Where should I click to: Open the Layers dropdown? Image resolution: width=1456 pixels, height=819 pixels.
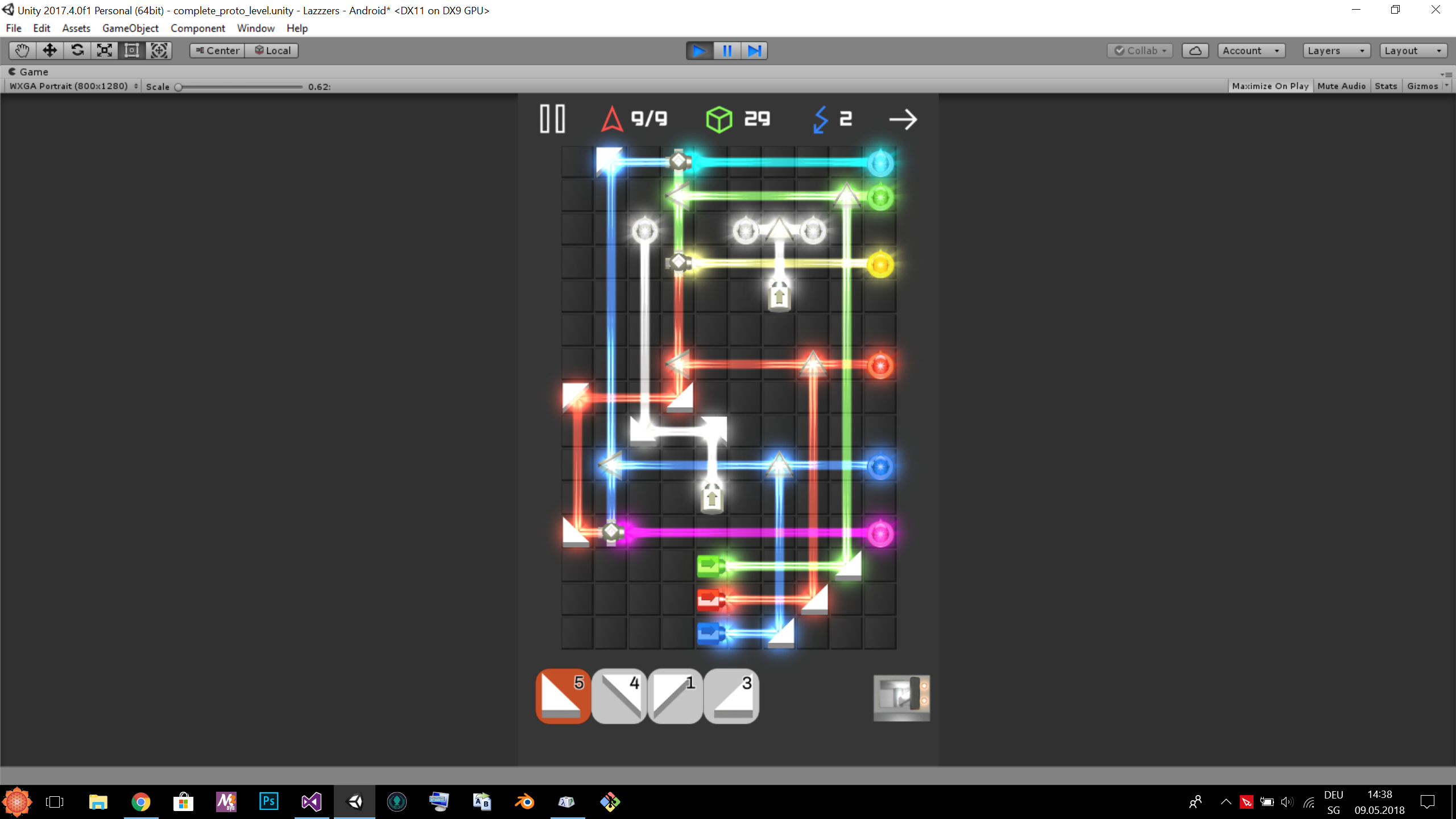[x=1336, y=51]
